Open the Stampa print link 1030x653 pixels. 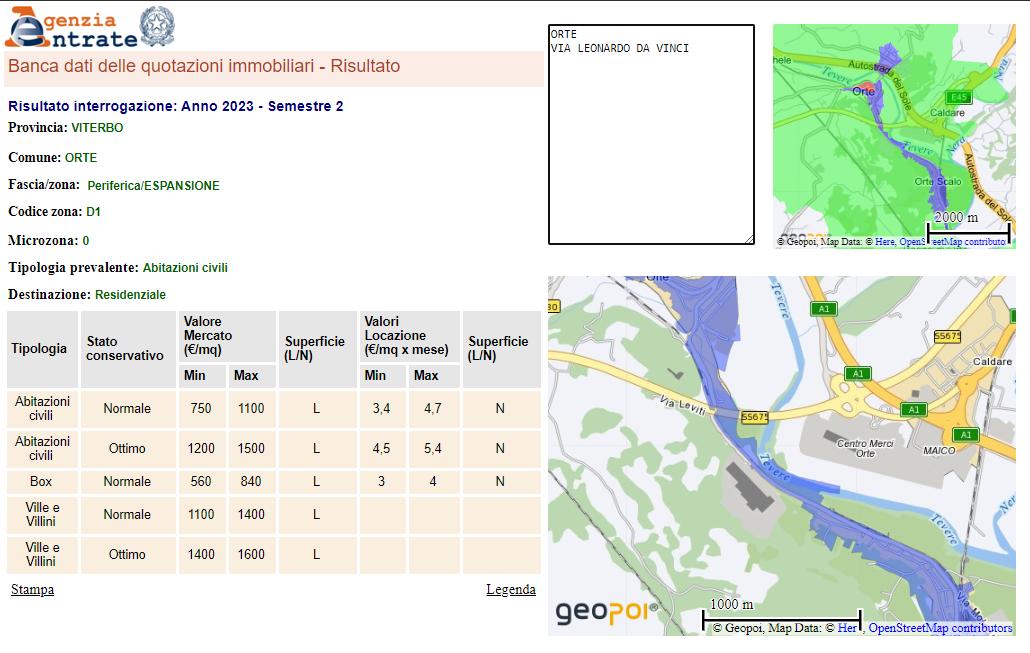(x=32, y=590)
